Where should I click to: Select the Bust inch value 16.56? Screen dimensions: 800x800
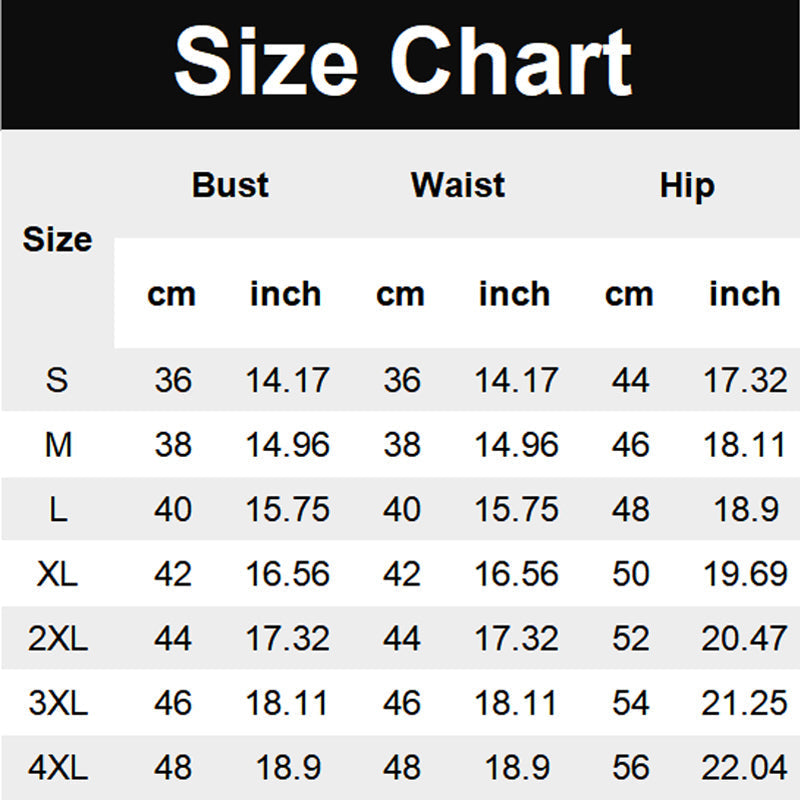pyautogui.click(x=287, y=574)
